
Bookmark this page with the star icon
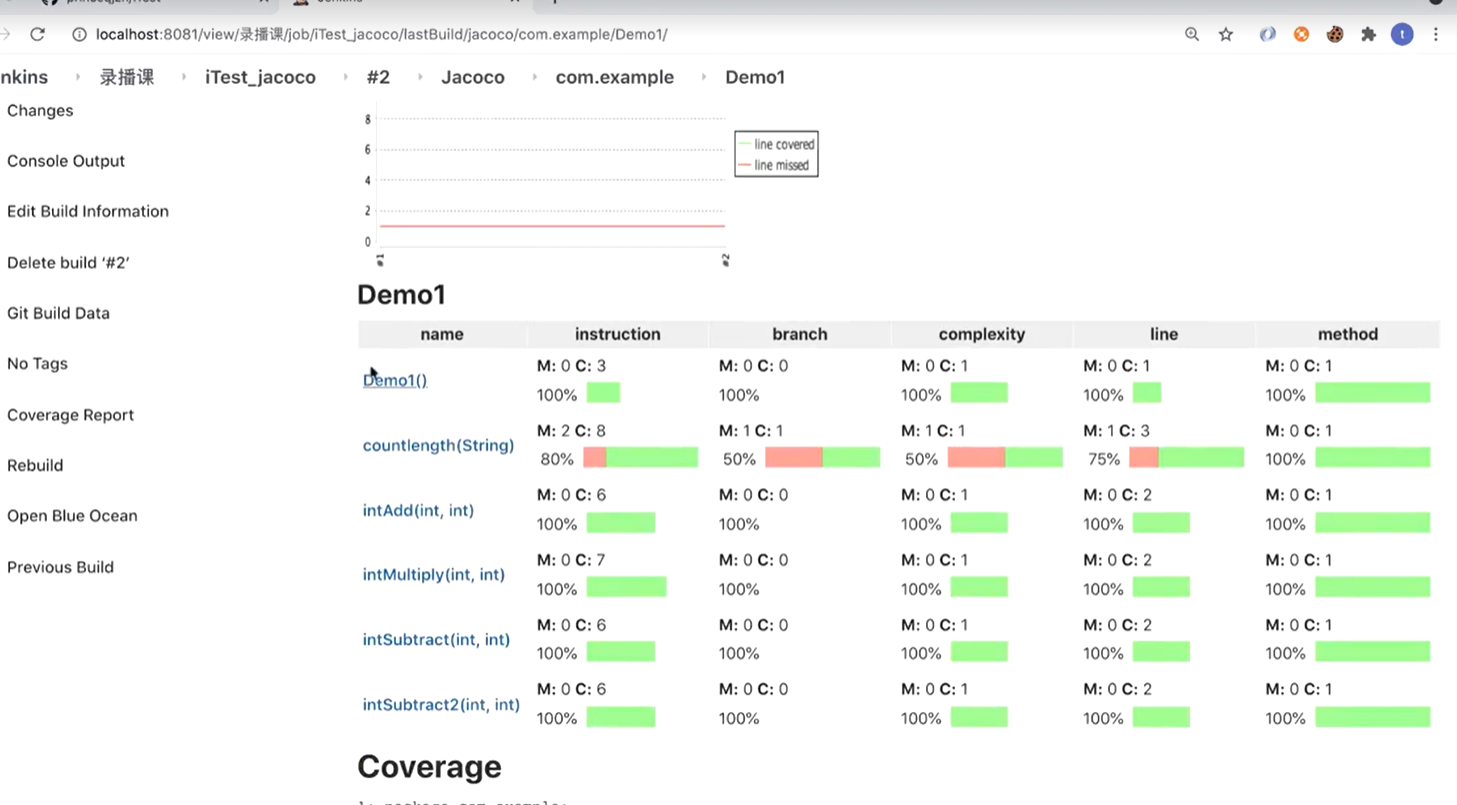(x=1226, y=34)
